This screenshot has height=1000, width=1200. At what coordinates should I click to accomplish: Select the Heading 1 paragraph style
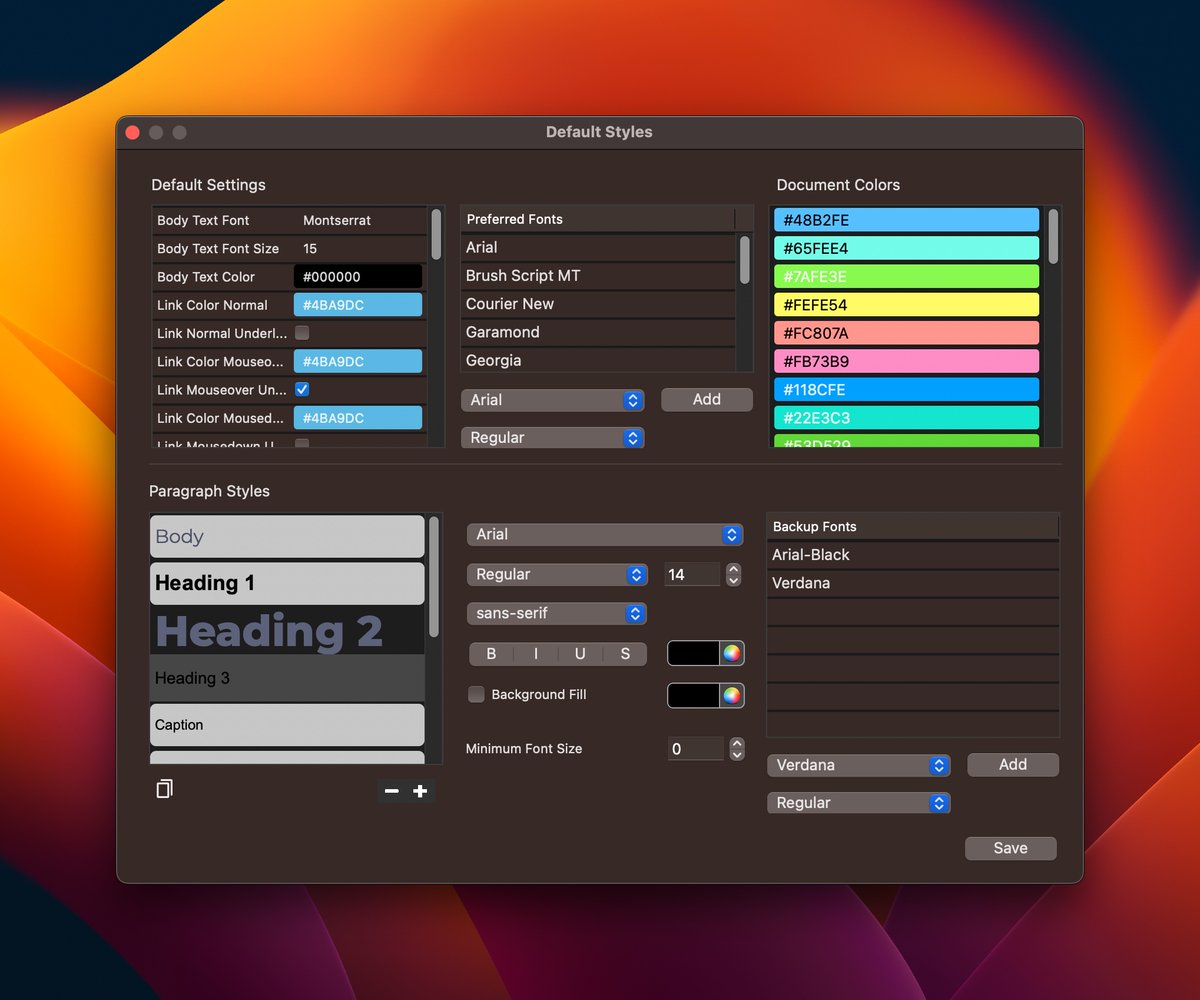point(287,583)
